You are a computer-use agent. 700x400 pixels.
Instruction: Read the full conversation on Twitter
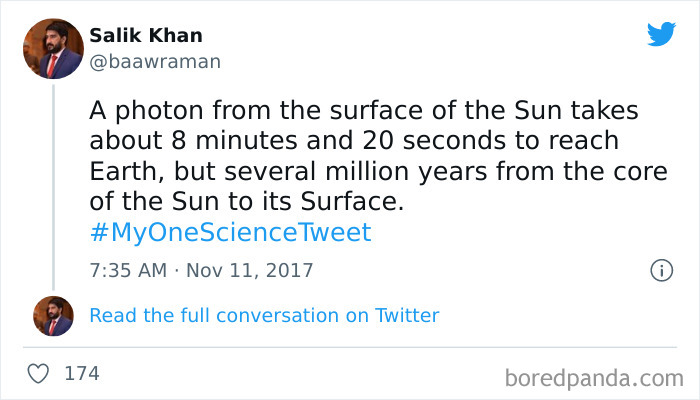(x=264, y=316)
